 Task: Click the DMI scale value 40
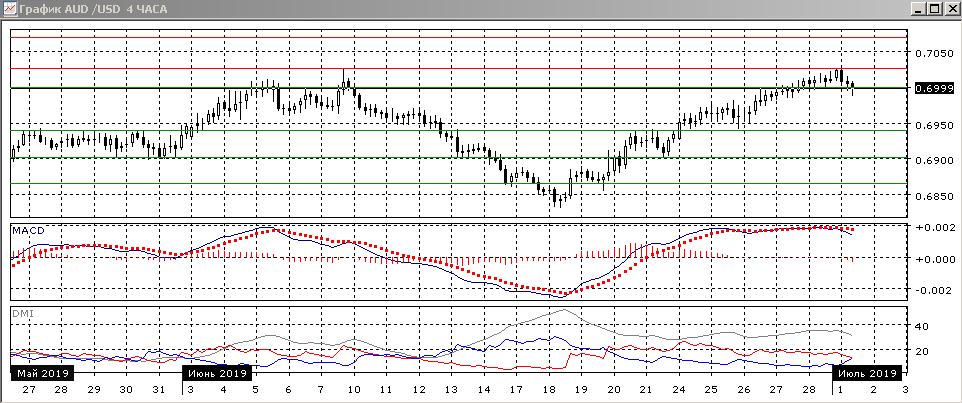click(922, 326)
